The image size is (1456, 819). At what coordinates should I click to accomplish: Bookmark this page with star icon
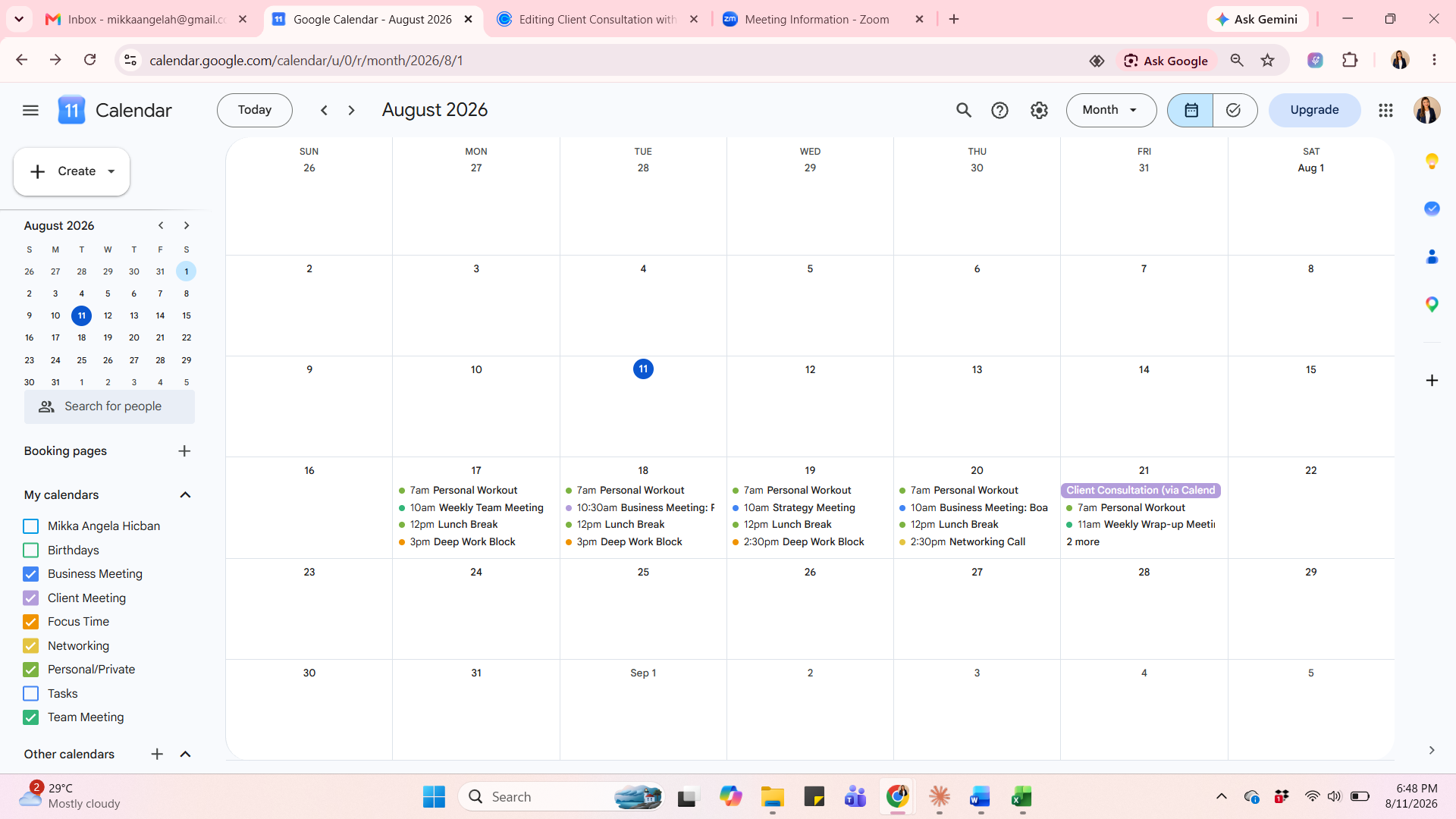tap(1267, 61)
